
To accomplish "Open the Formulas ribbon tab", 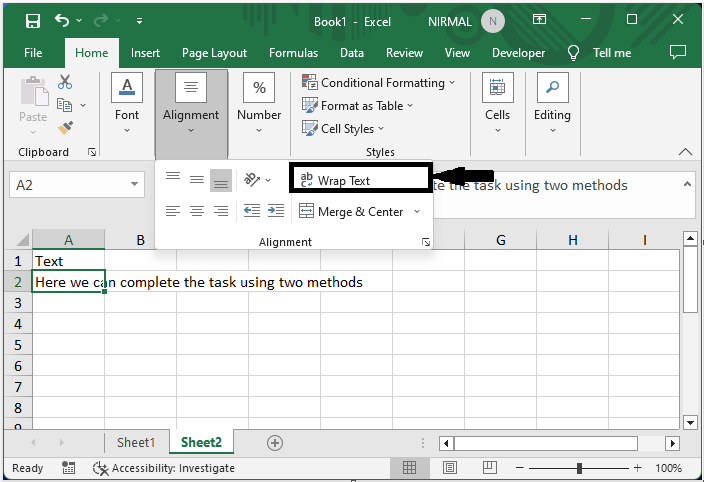I will coord(293,53).
